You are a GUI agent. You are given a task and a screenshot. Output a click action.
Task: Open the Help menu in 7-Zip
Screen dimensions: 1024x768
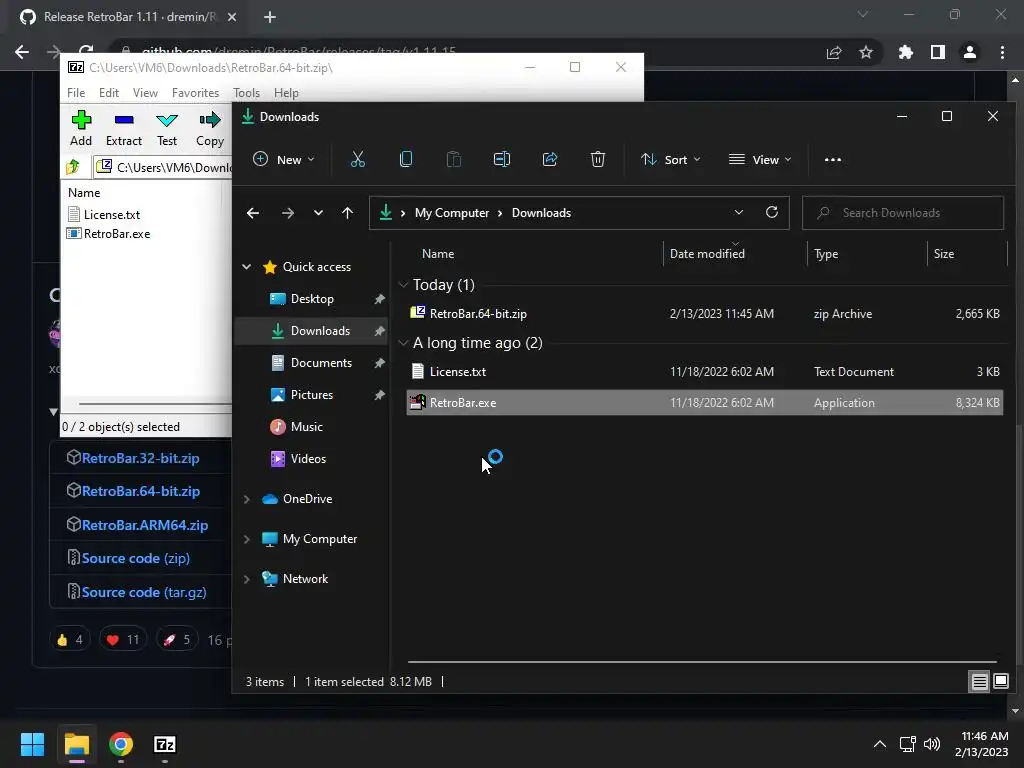pos(286,93)
